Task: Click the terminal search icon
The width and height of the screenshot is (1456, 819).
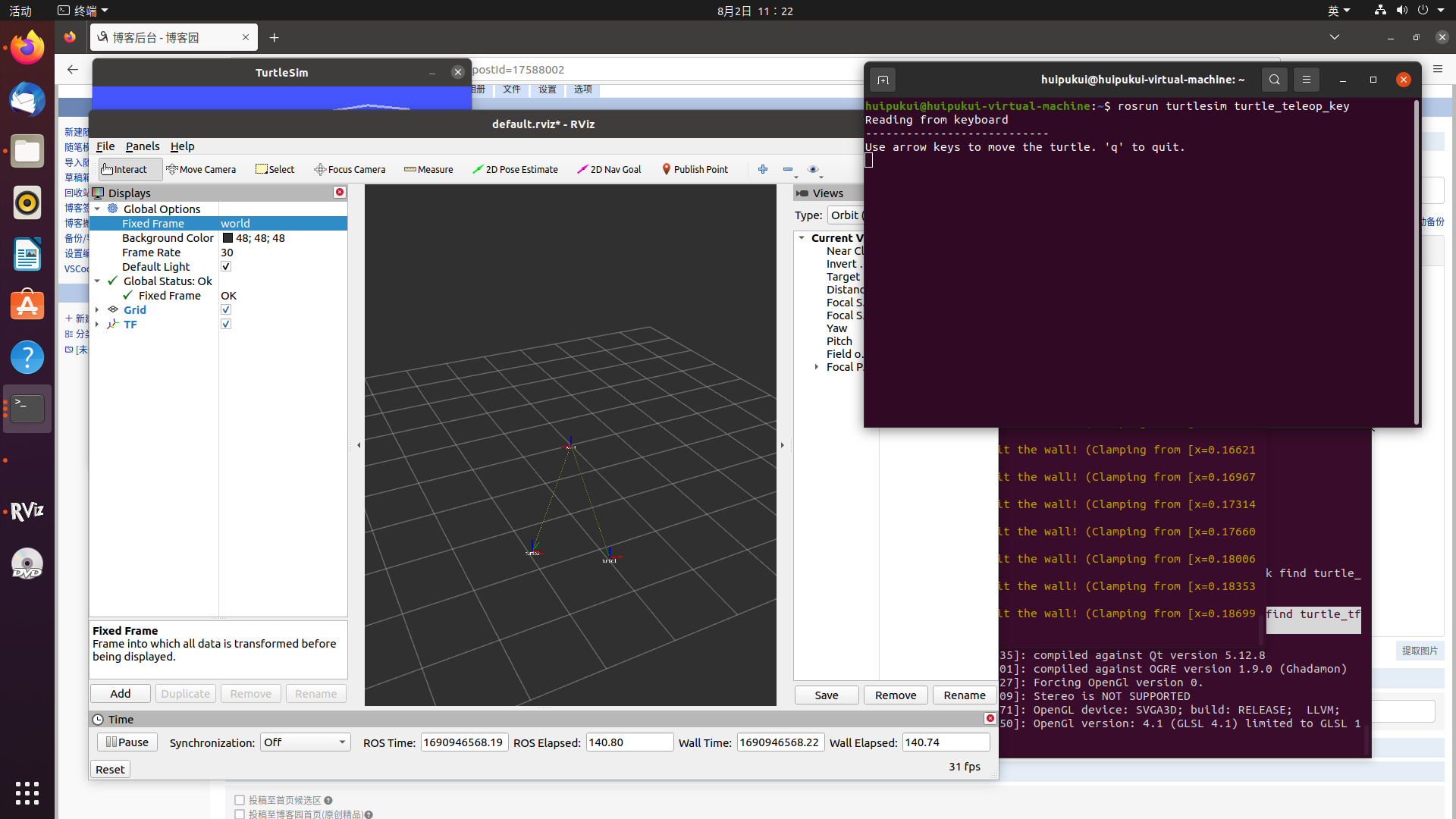Action: (1274, 80)
